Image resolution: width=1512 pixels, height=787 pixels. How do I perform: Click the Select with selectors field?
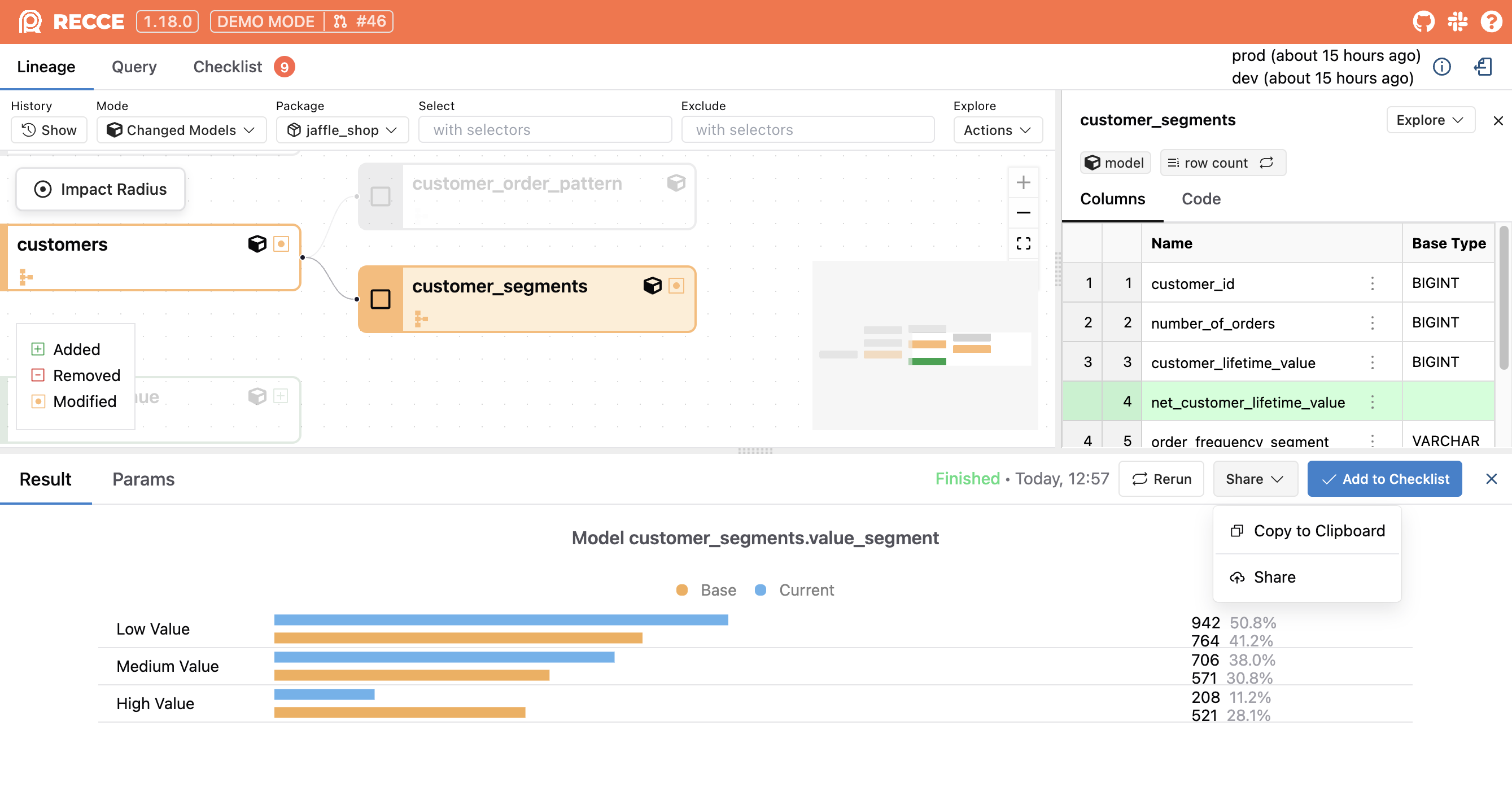point(544,130)
